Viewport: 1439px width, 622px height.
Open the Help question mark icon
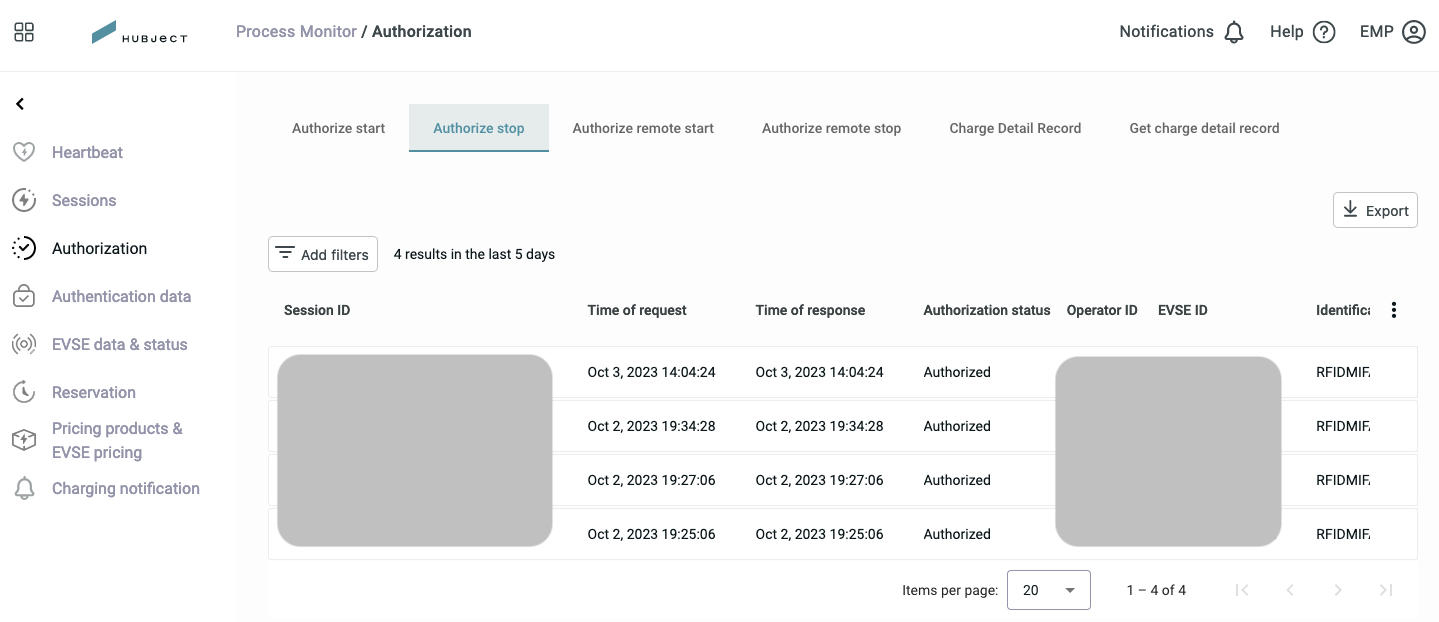1324,32
